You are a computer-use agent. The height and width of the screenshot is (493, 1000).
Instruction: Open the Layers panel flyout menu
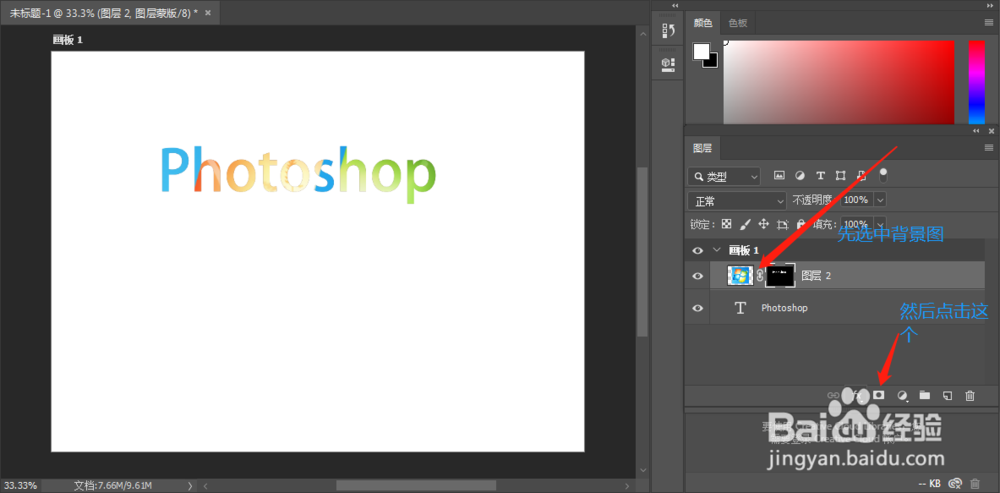point(989,148)
